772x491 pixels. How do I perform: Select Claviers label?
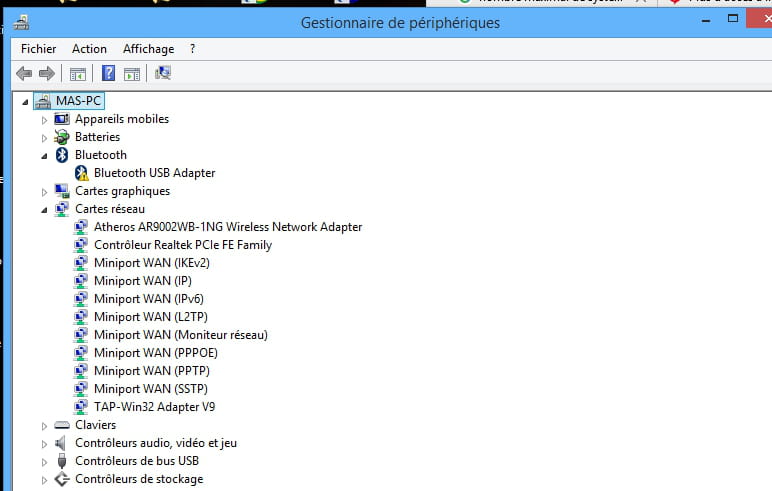96,425
